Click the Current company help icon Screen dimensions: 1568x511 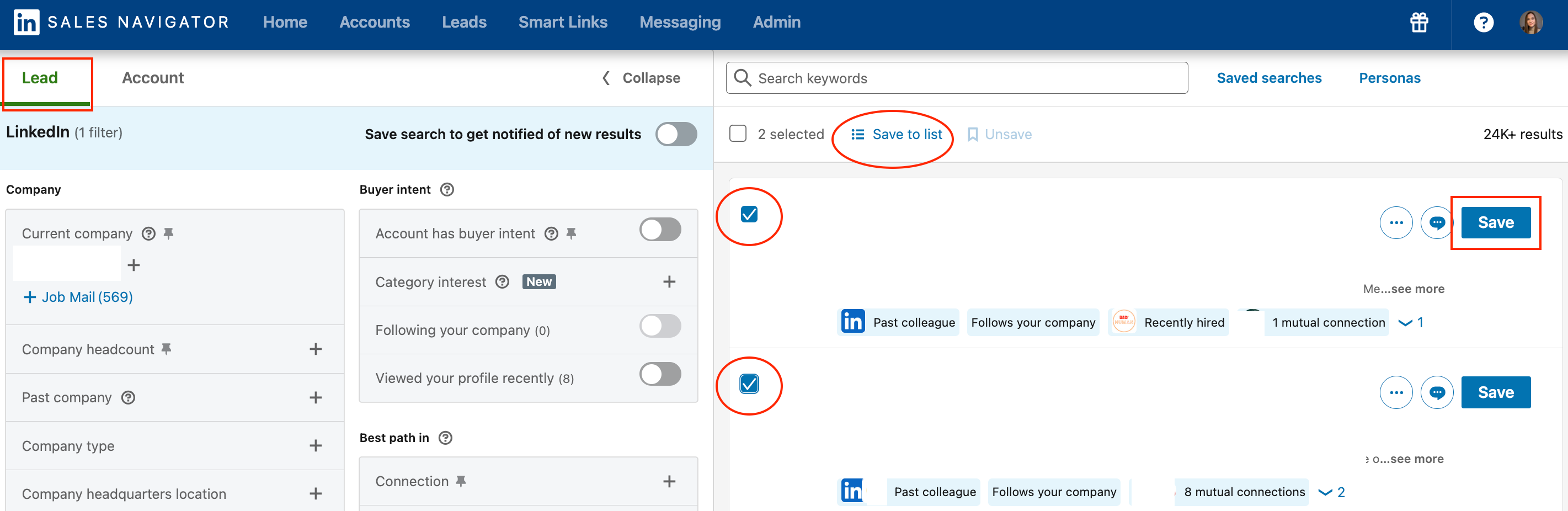click(x=148, y=233)
